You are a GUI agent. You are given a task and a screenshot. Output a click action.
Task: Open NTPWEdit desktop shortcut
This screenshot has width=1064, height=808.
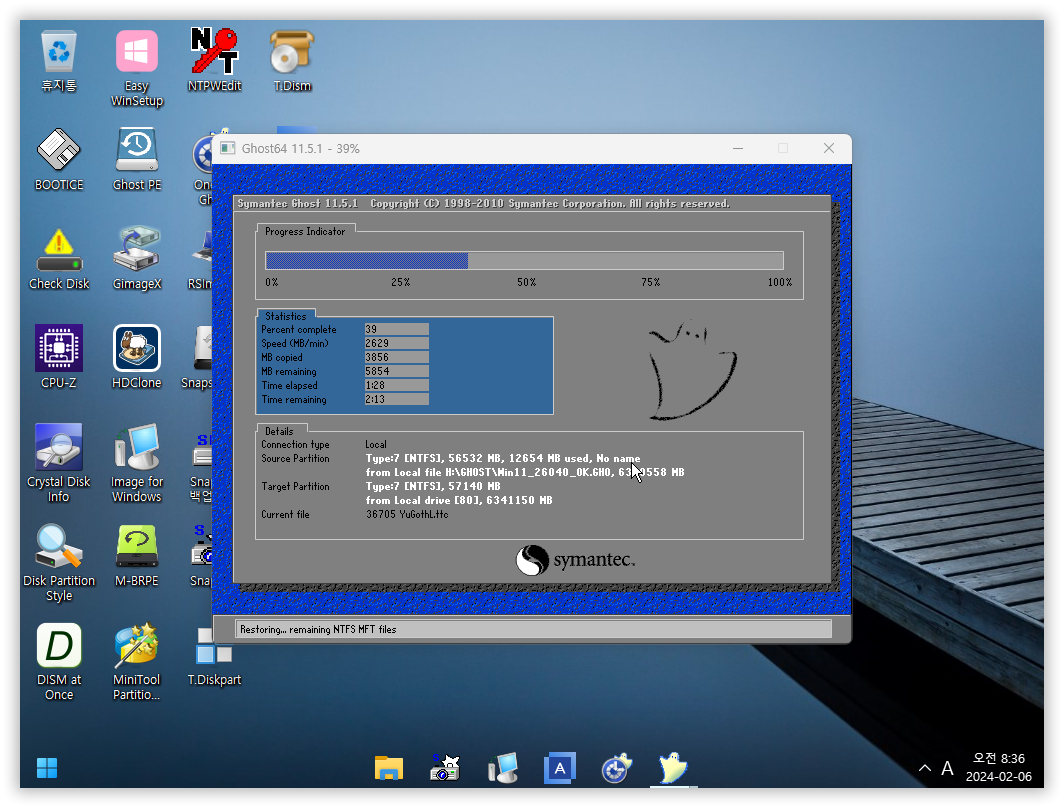pyautogui.click(x=214, y=61)
